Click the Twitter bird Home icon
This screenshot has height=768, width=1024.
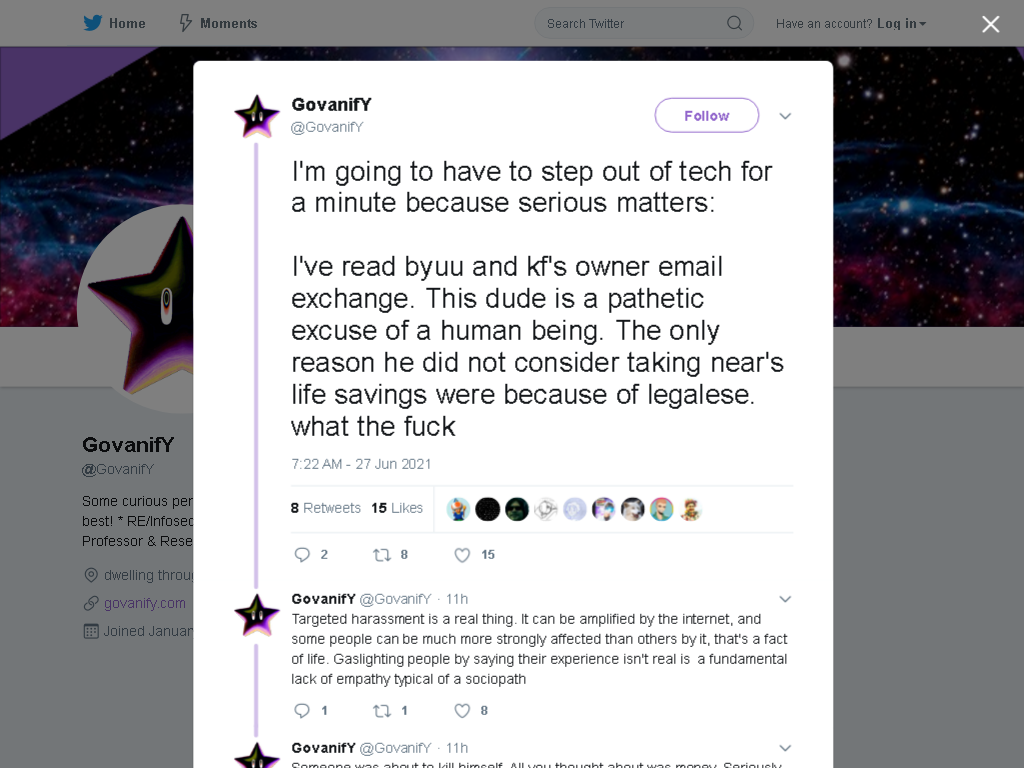[x=93, y=23]
